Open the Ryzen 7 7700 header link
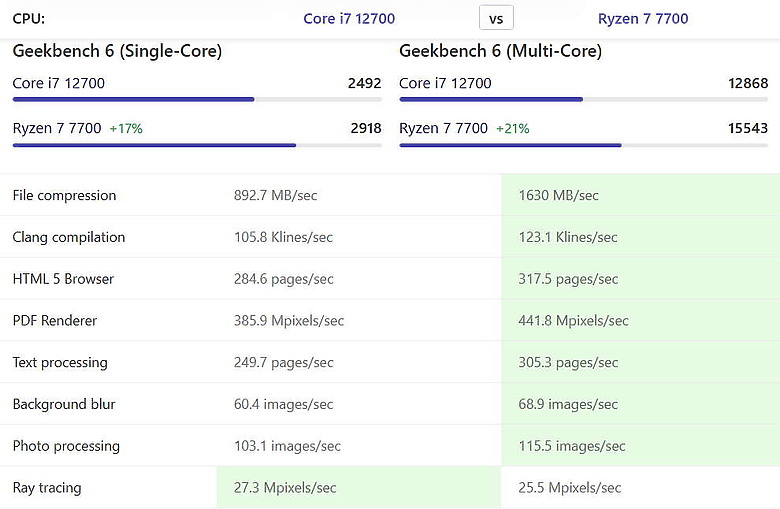Screen dimensions: 780x509 643,19
